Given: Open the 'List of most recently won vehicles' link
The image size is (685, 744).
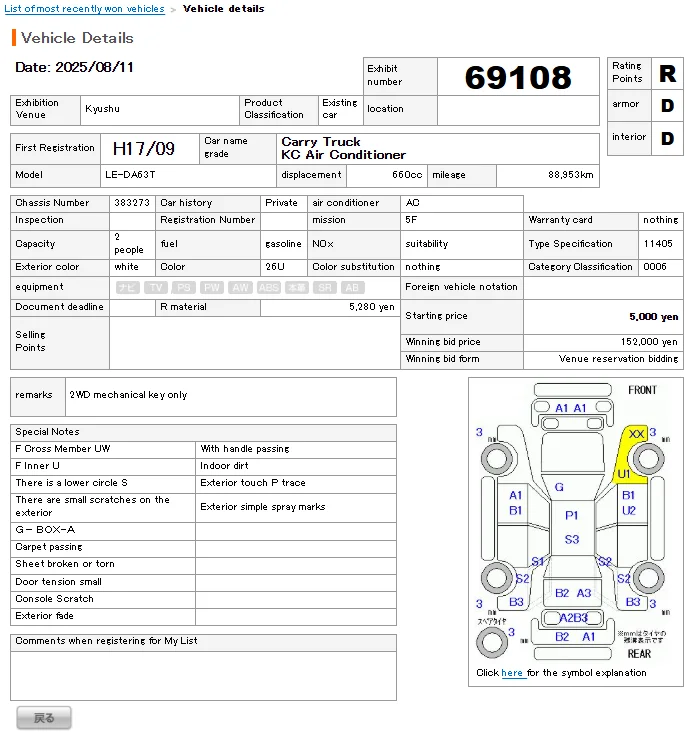Looking at the screenshot, I should (x=85, y=9).
